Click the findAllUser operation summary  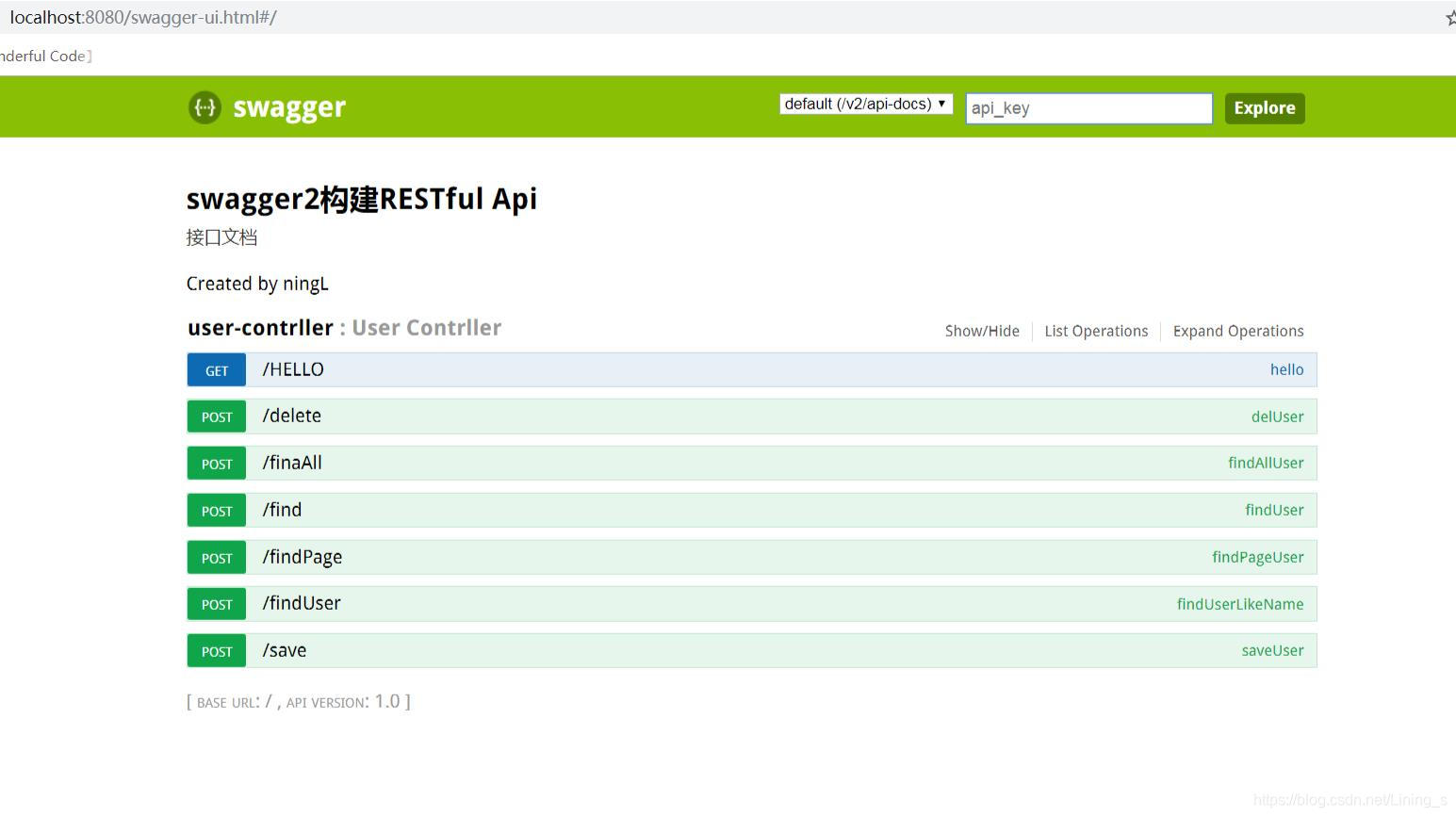[1266, 463]
